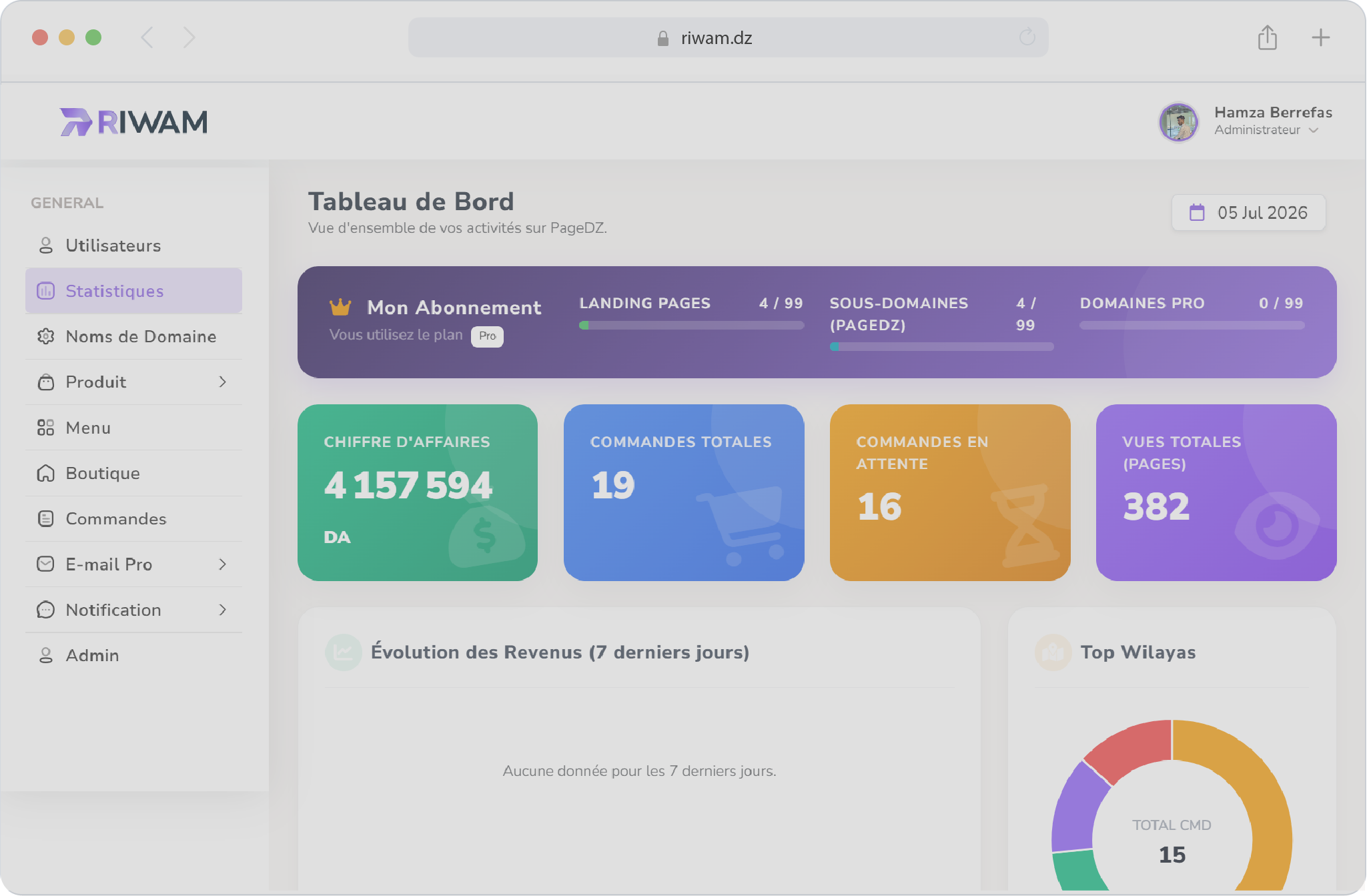
Task: Click the Noms de Domaine gear icon
Action: click(45, 336)
